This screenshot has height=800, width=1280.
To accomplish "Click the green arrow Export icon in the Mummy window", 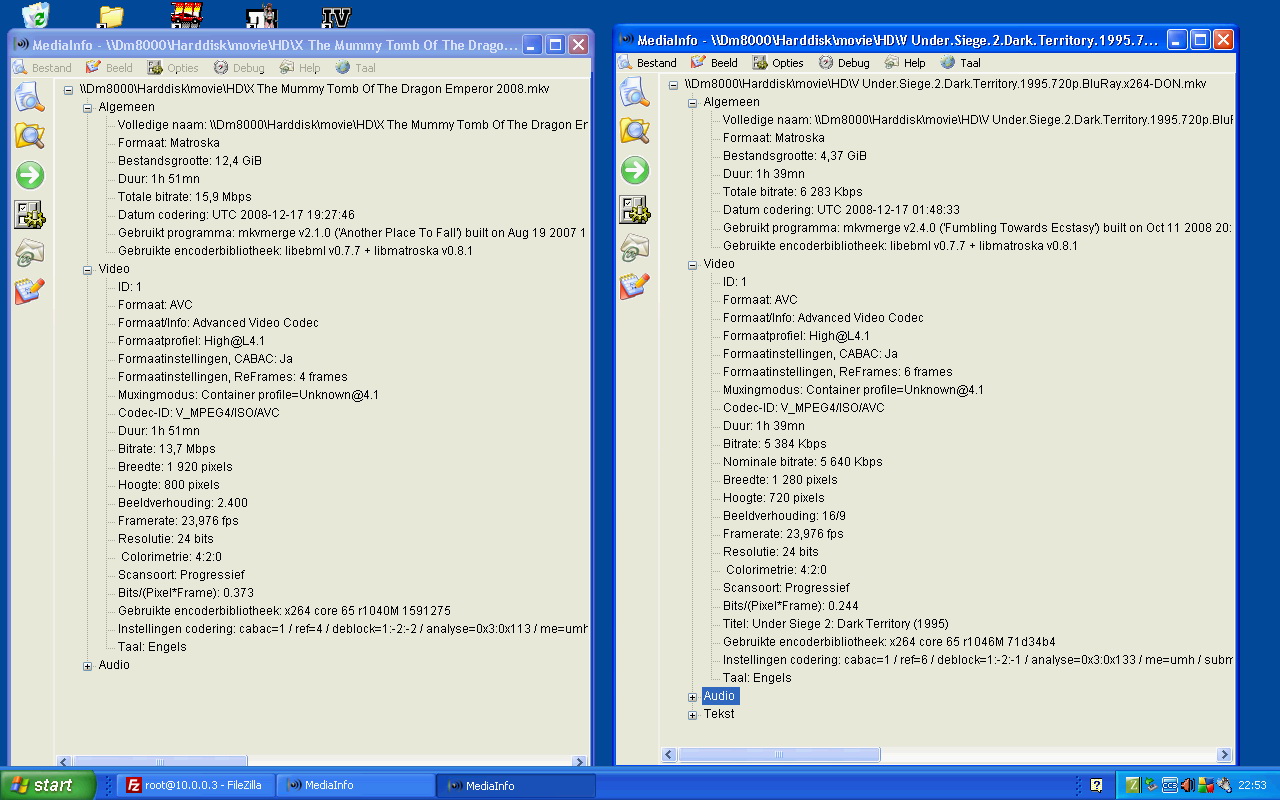I will tap(29, 175).
